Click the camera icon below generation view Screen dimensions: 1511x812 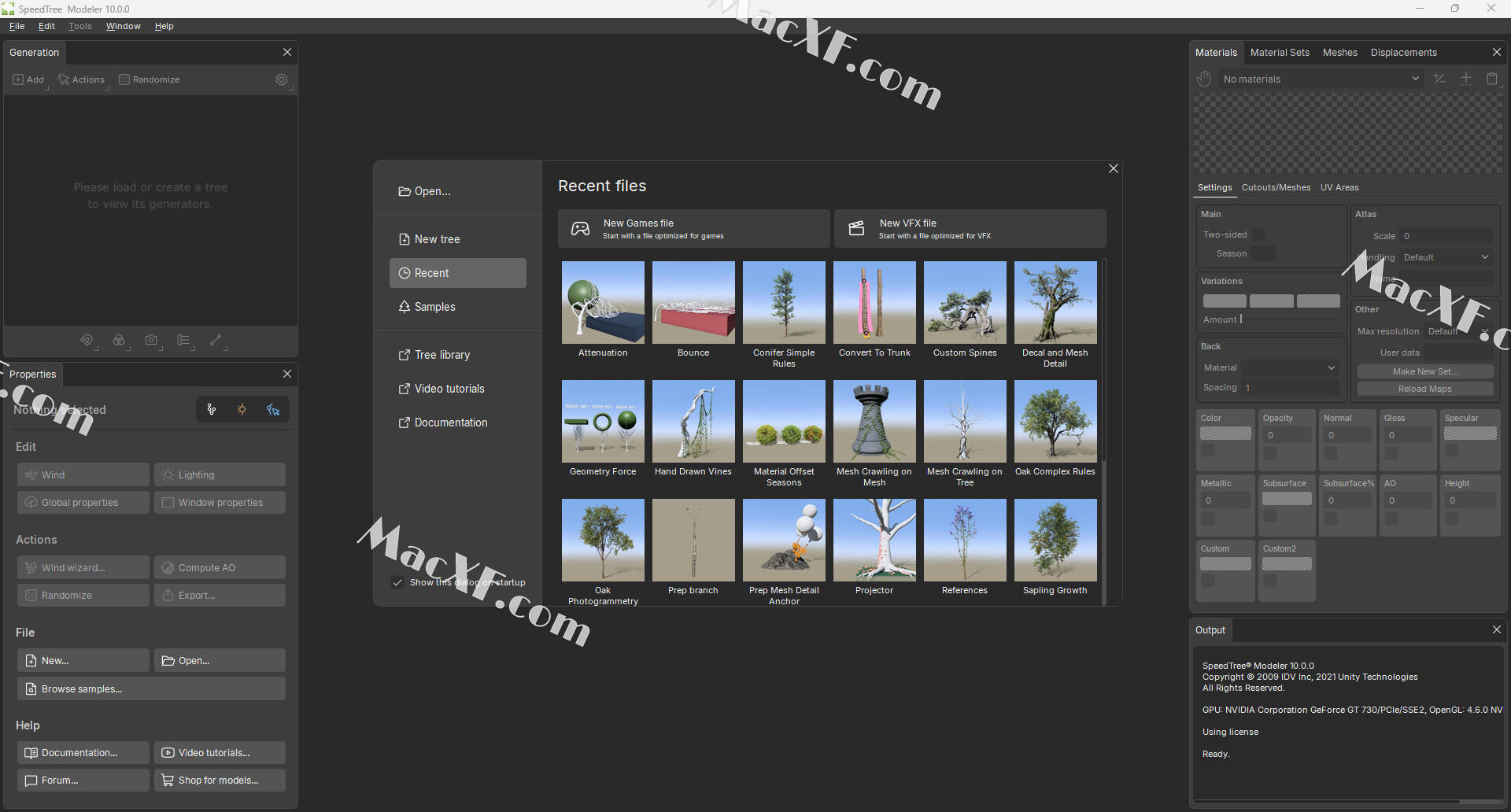pyautogui.click(x=151, y=340)
